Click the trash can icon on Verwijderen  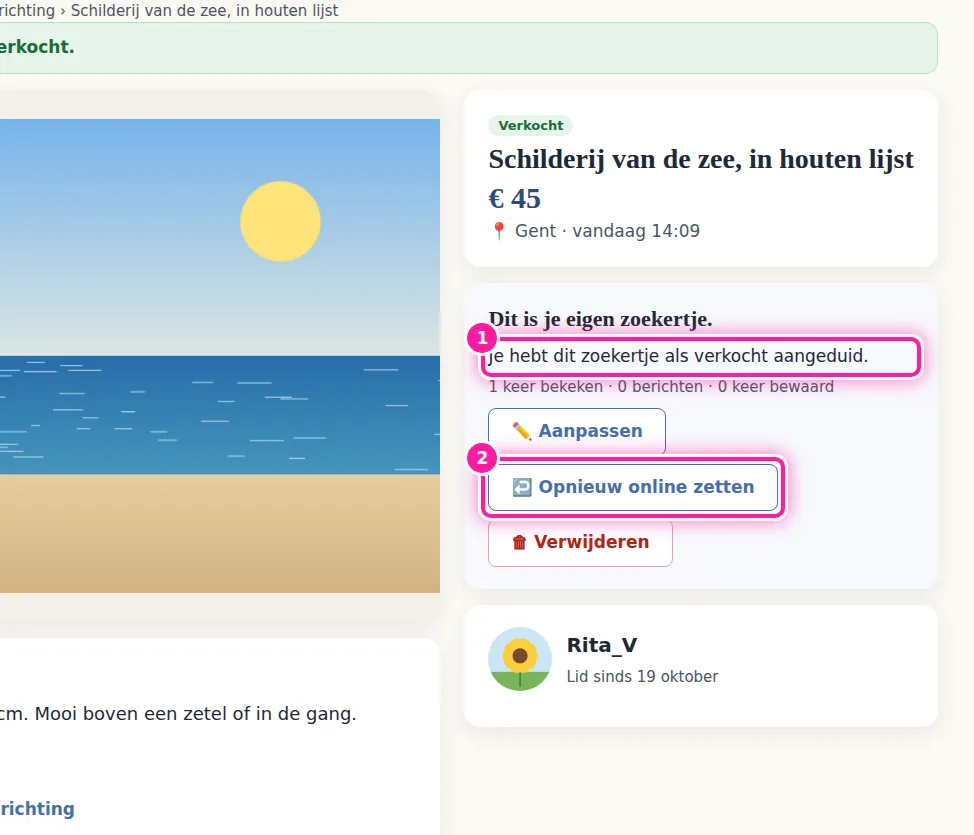coord(519,542)
